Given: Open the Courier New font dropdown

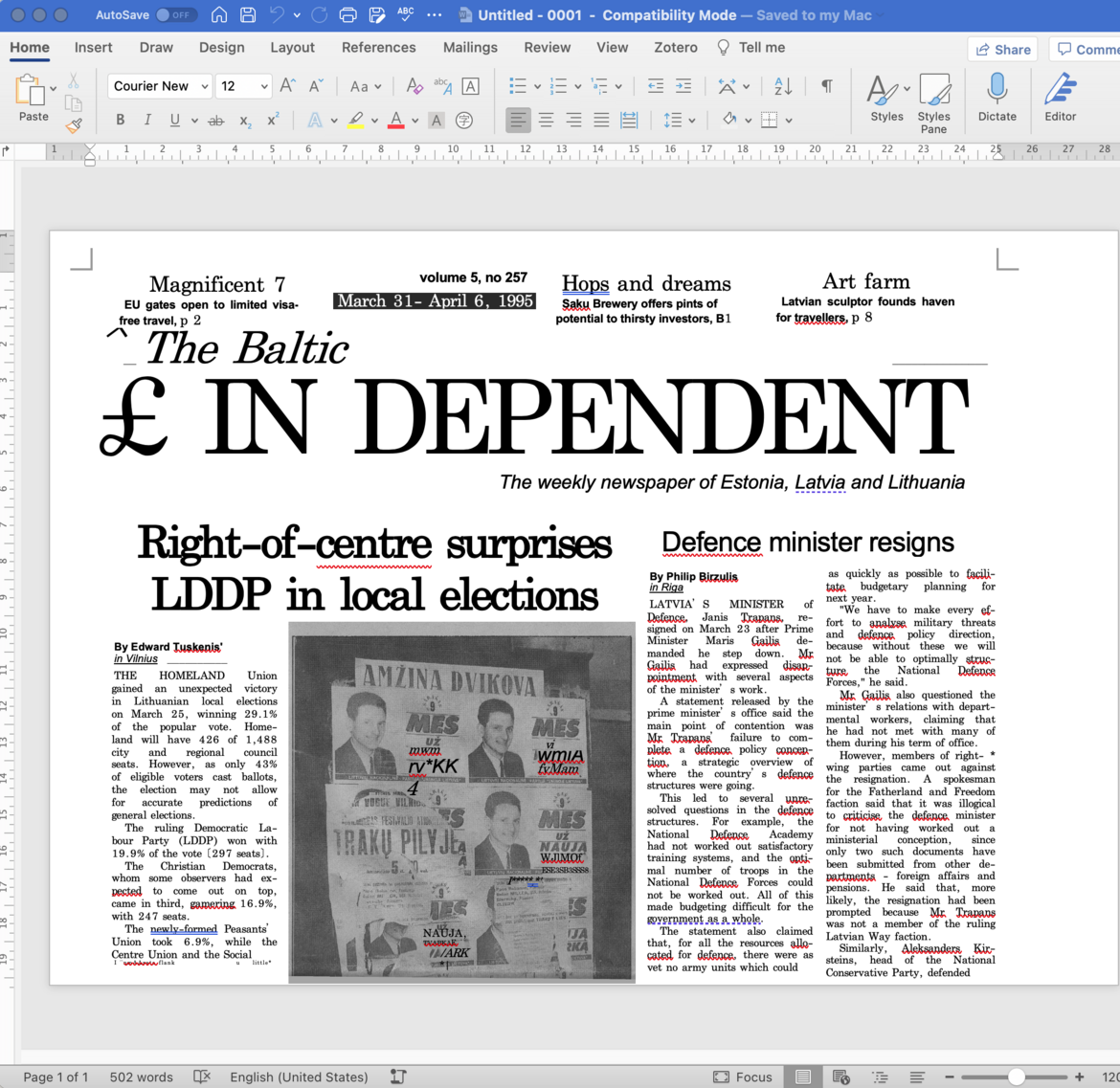Looking at the screenshot, I should point(204,86).
